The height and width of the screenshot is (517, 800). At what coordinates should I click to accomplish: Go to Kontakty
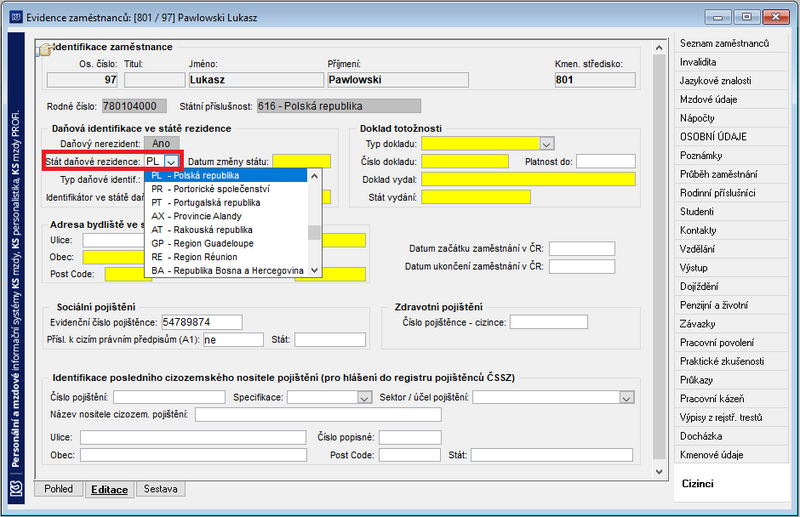(731, 231)
